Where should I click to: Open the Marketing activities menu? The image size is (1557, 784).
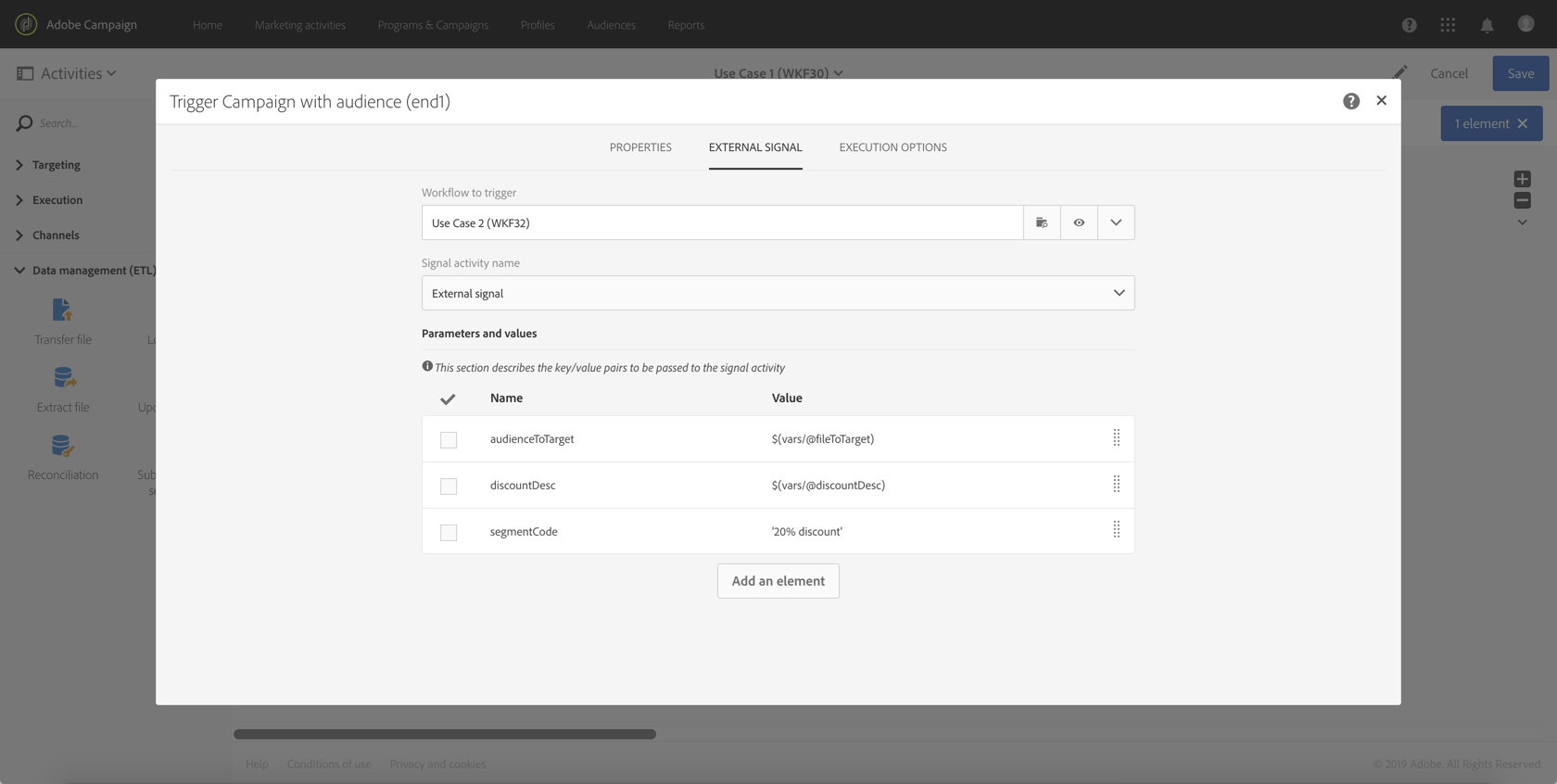pos(300,25)
